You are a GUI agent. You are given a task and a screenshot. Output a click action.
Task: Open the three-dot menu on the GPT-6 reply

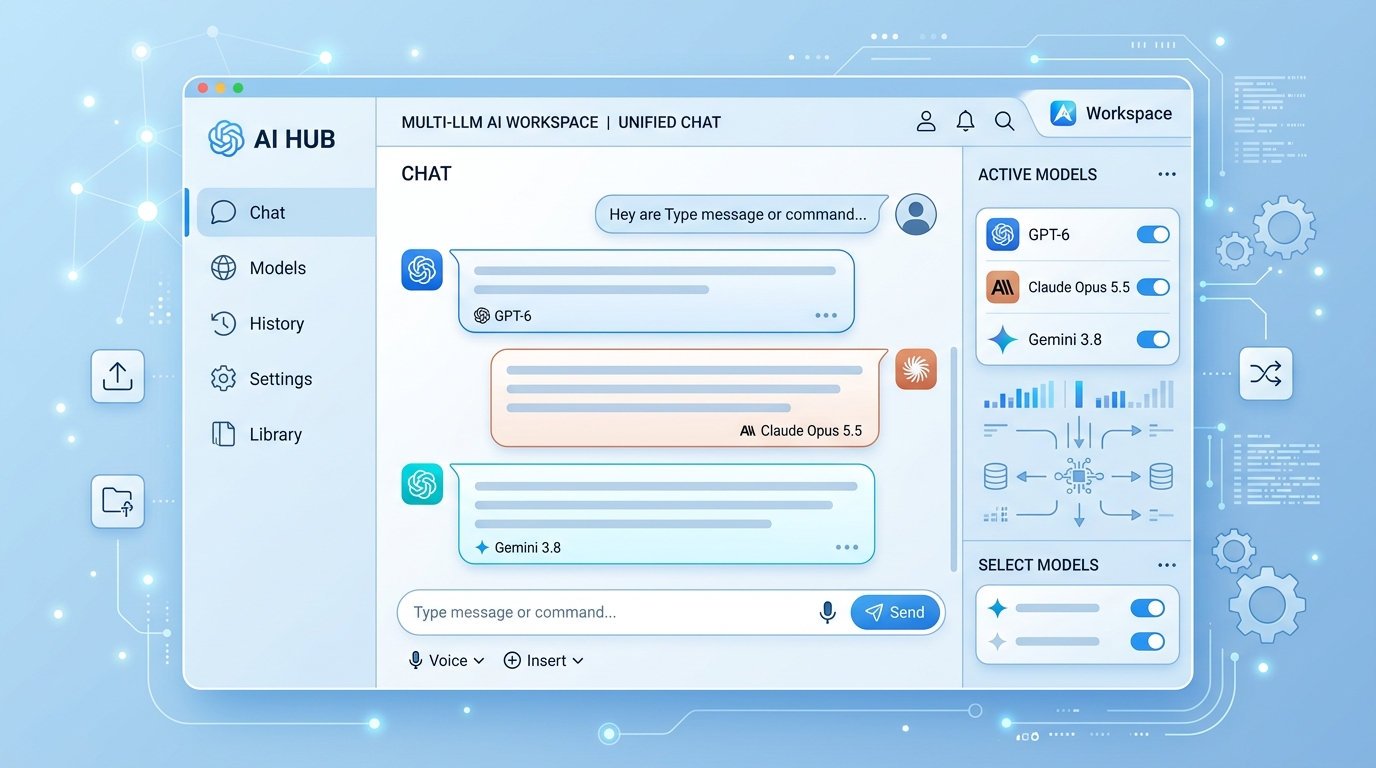click(x=826, y=316)
